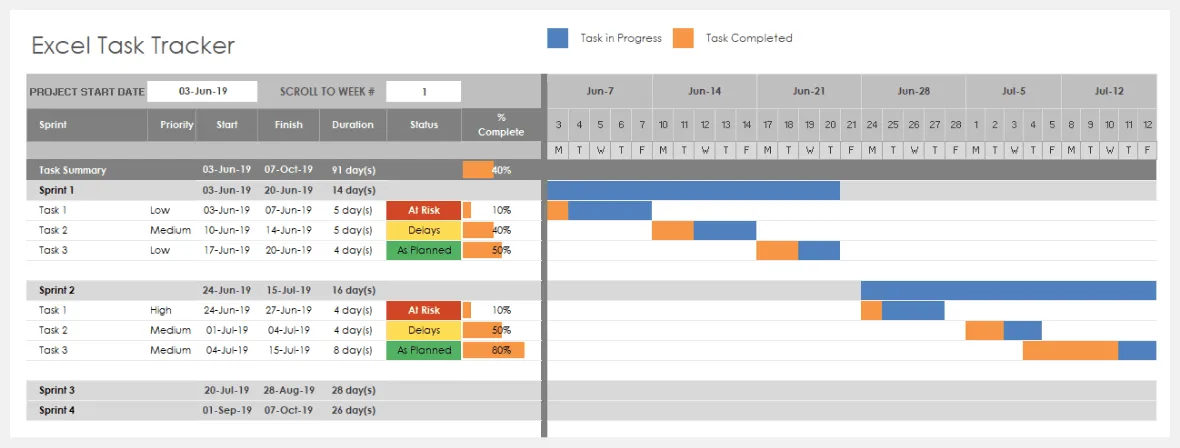Click the Task Summary 40% progress bar

(478, 170)
